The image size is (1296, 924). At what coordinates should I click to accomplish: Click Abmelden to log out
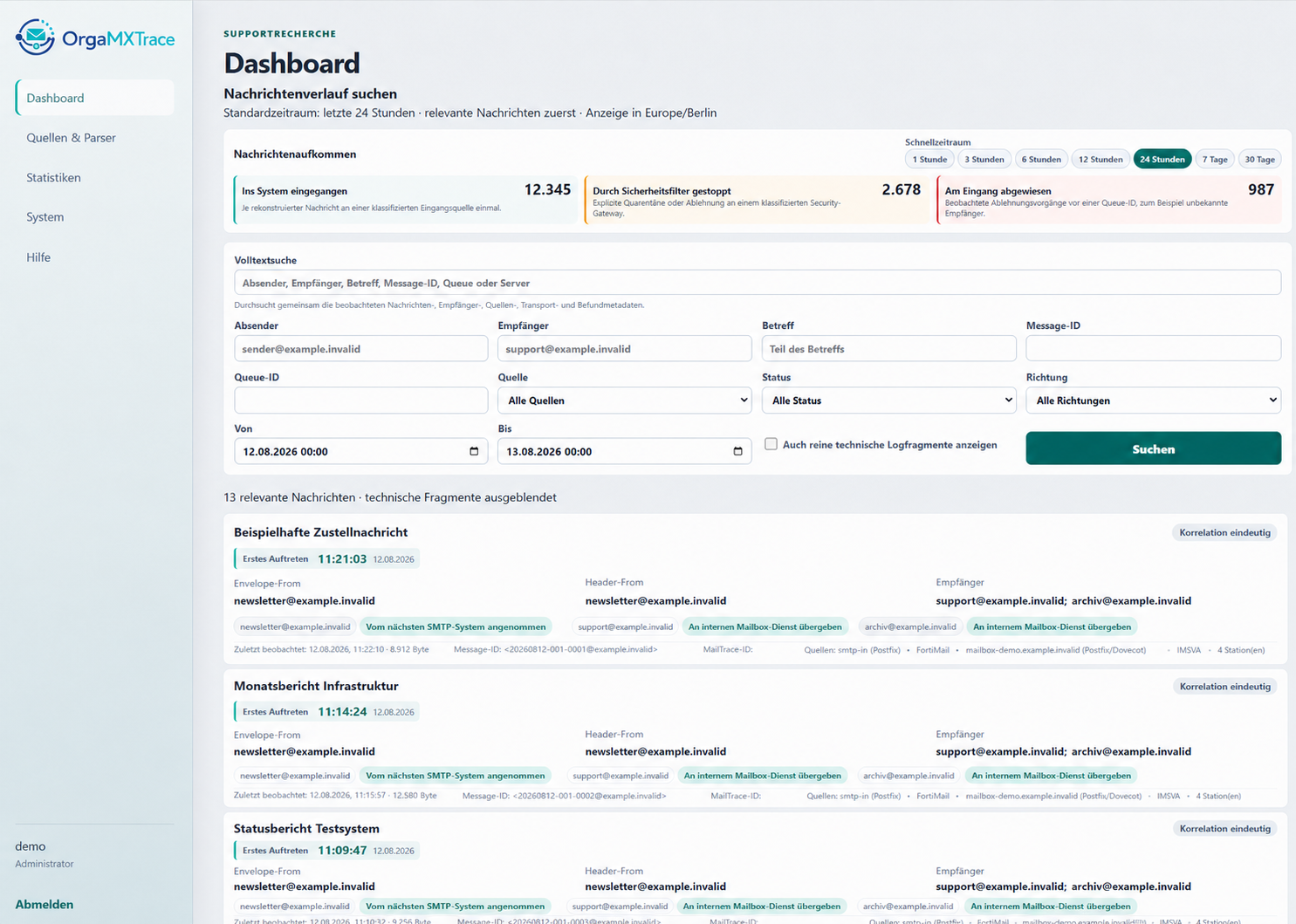(45, 905)
